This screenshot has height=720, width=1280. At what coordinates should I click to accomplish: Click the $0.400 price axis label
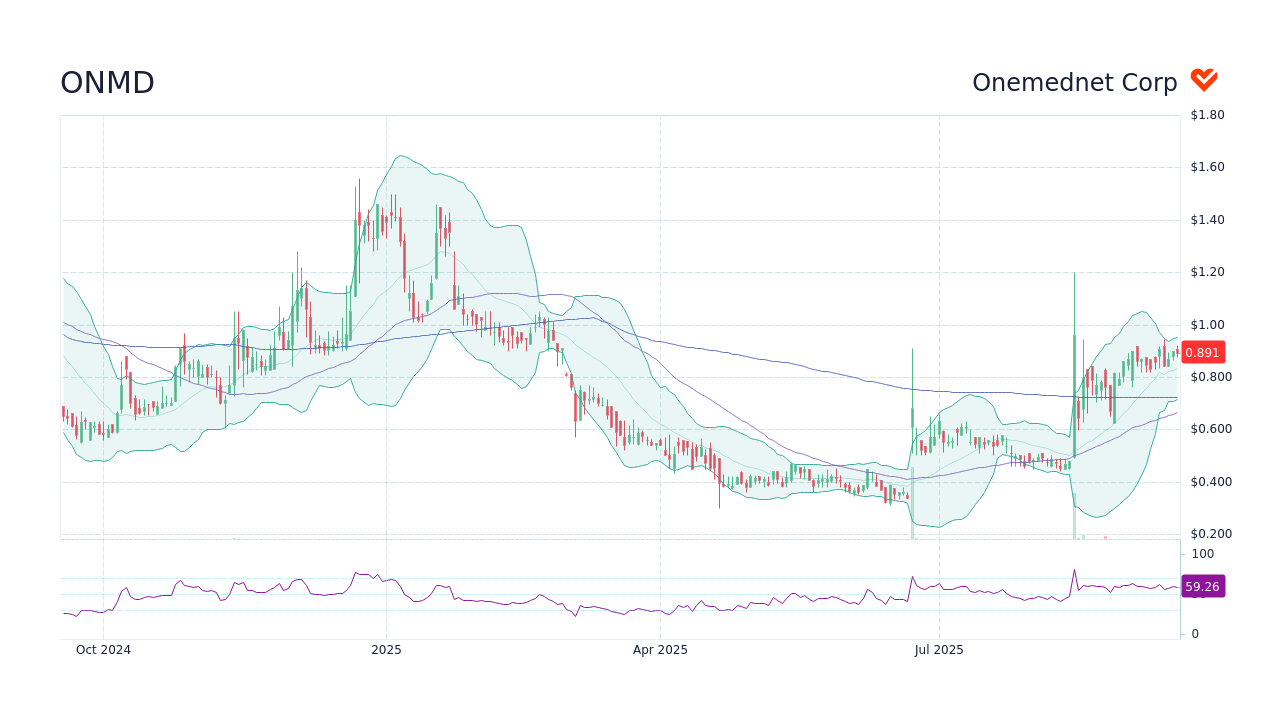[1211, 482]
